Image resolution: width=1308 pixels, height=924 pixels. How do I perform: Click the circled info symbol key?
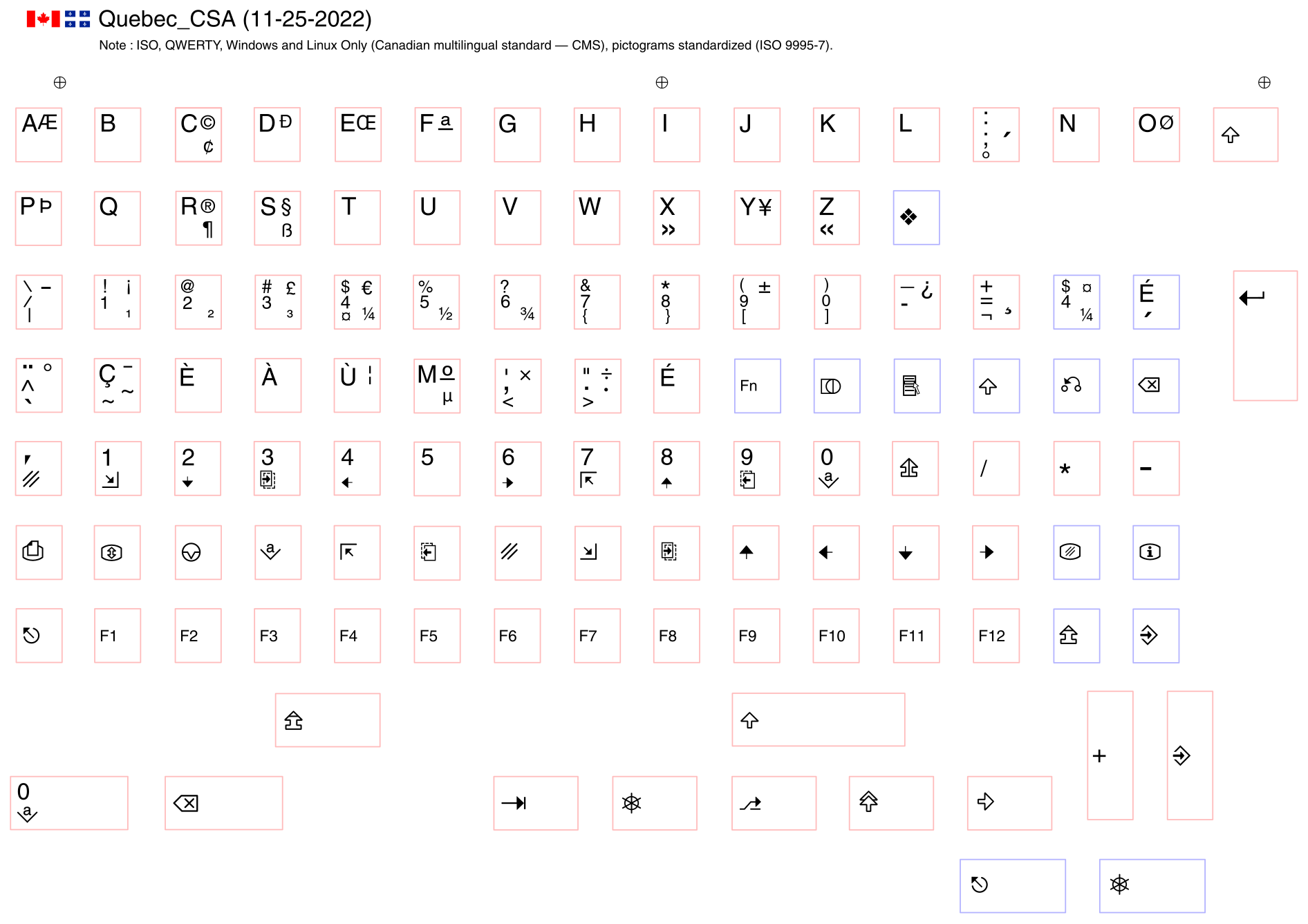click(1155, 552)
